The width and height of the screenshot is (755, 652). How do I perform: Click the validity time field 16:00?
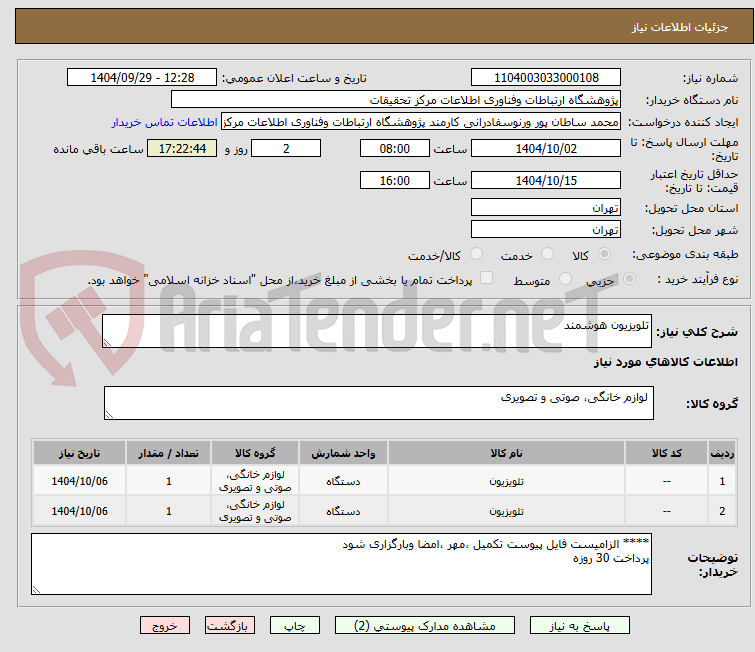point(394,181)
